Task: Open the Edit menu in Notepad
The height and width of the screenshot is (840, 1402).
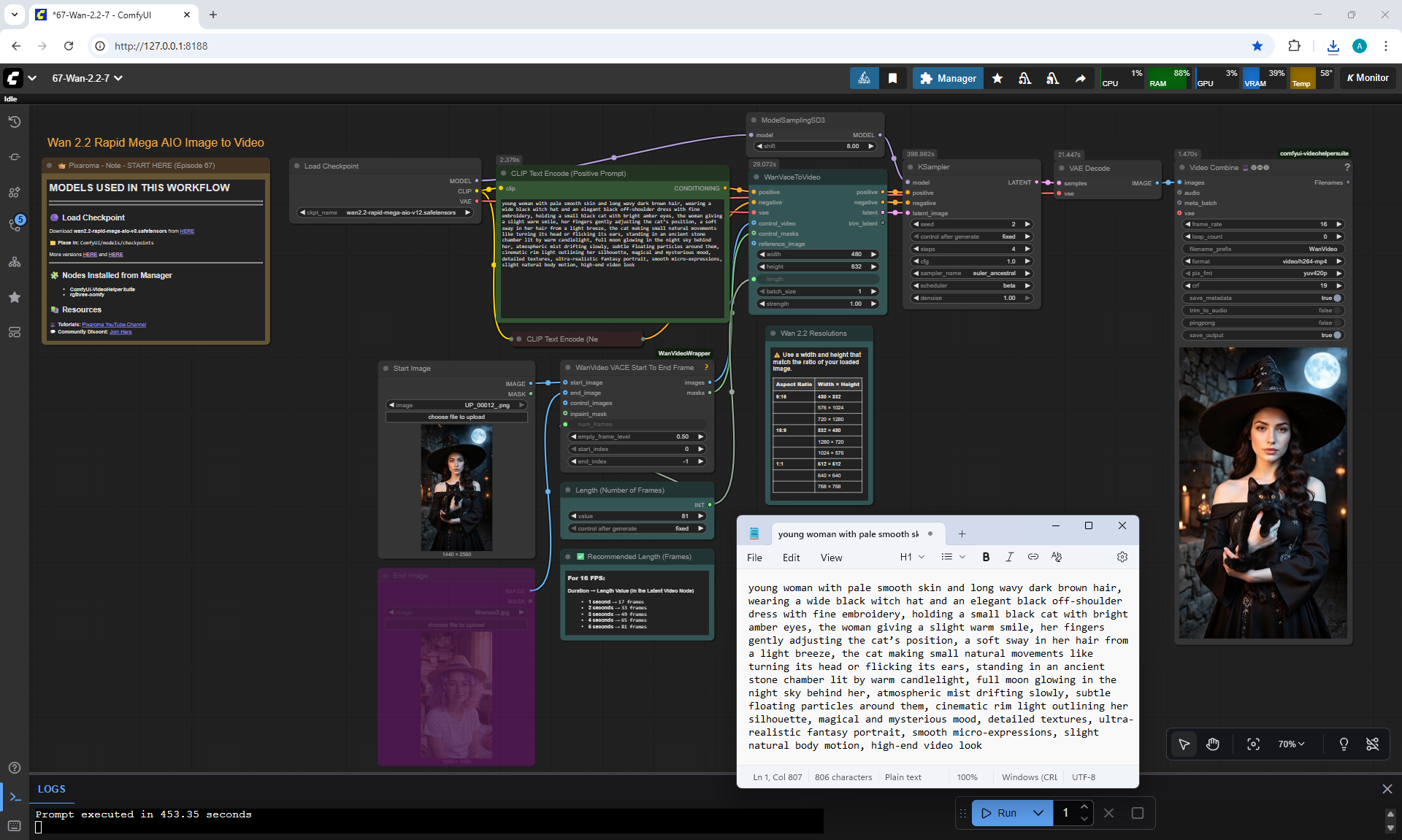Action: click(x=791, y=558)
